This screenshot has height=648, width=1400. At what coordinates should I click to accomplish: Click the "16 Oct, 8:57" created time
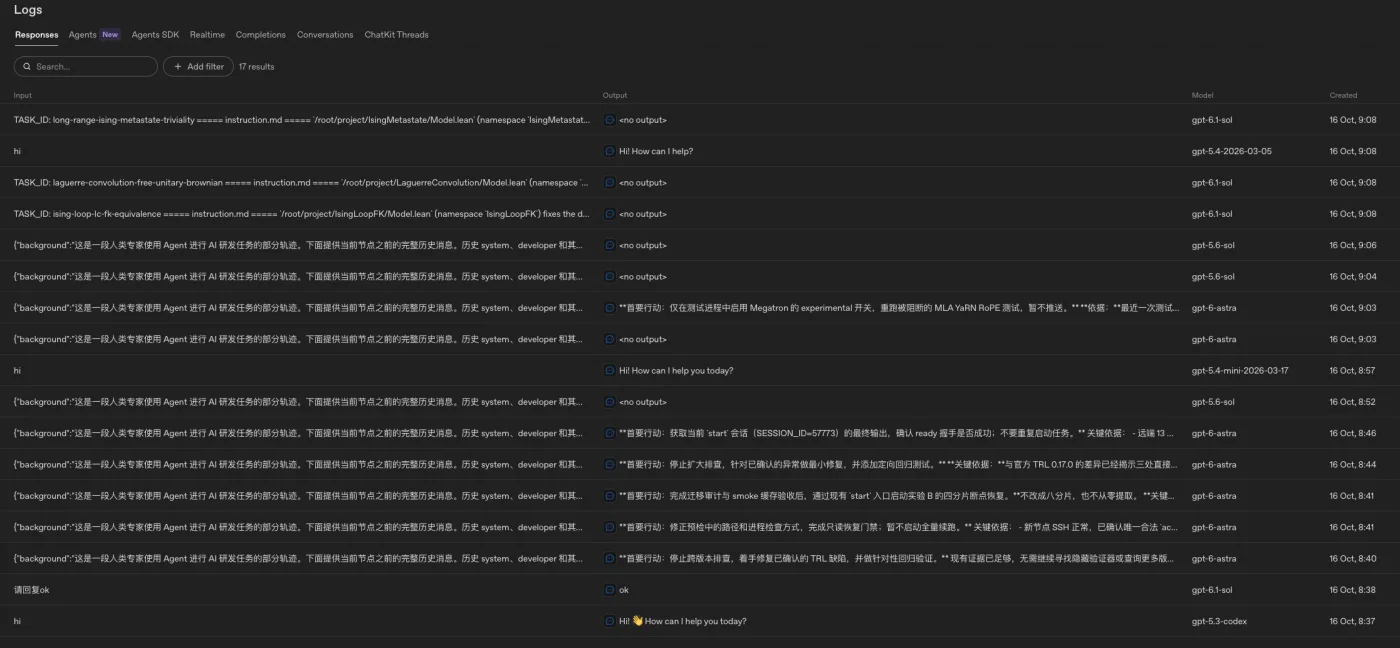pyautogui.click(x=1353, y=371)
